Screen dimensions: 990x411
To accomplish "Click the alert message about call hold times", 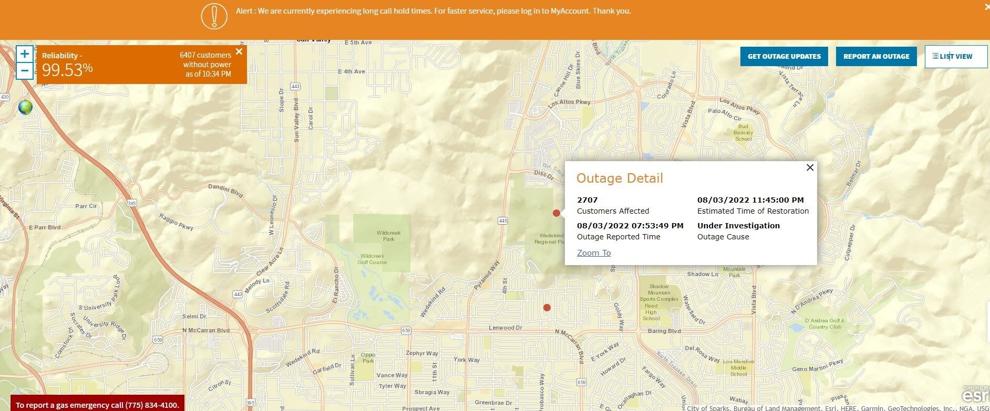I will [433, 11].
